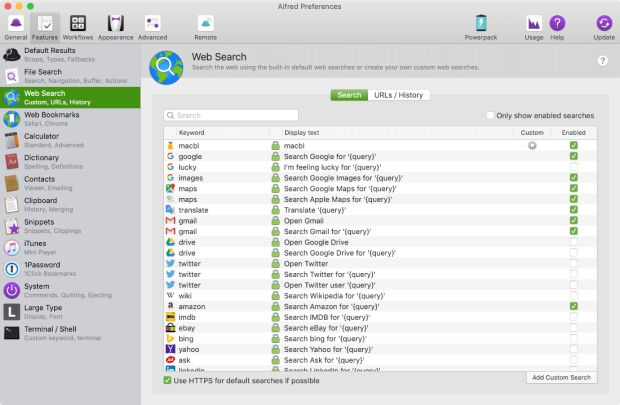Enable the yahoo search checkbox
Viewport: 620px width, 405px height.
tap(574, 349)
